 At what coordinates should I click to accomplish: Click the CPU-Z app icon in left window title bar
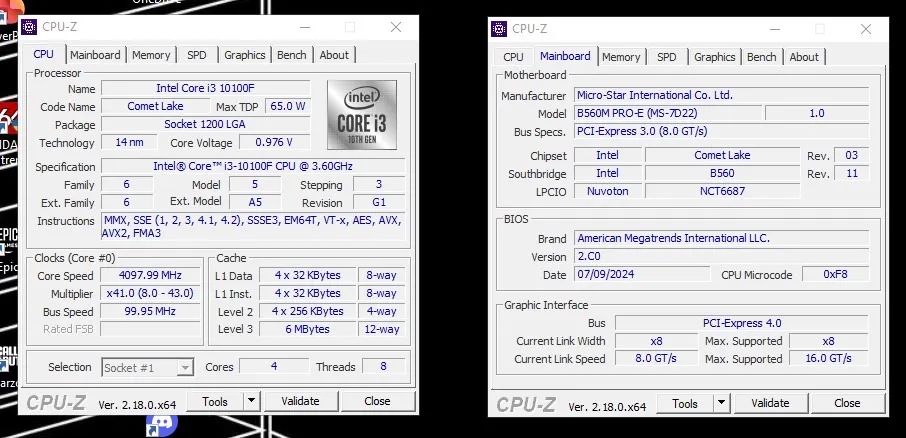(29, 27)
